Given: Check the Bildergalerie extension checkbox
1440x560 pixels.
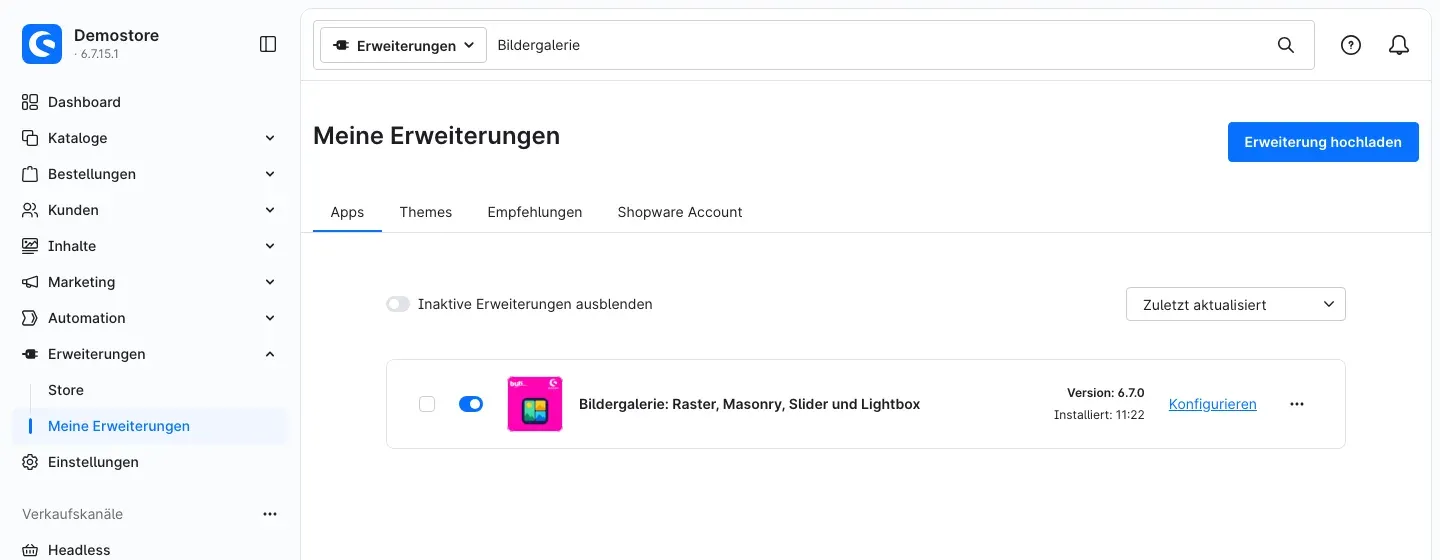Looking at the screenshot, I should coord(427,404).
